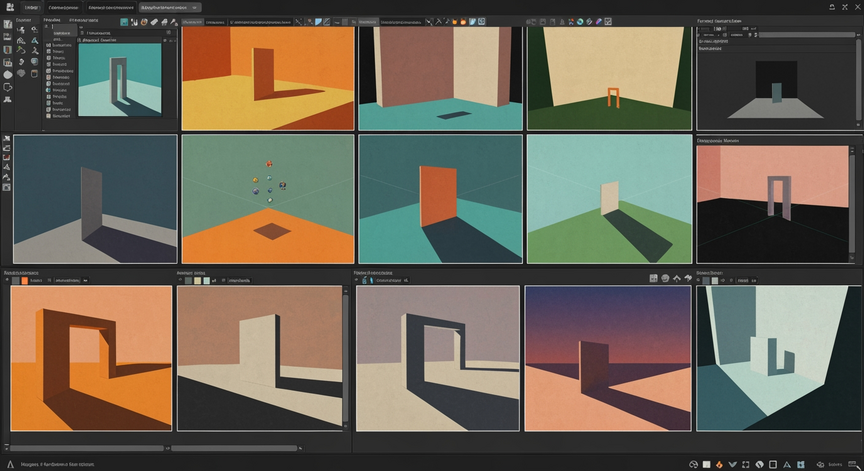Click the globe icon above the sunset viewport
The image size is (864, 471).
click(665, 278)
